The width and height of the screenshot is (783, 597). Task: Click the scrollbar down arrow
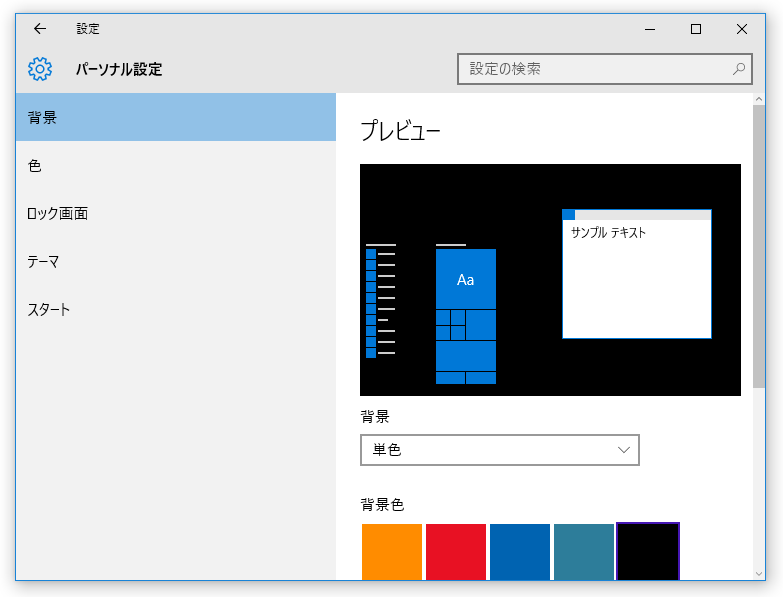tap(759, 574)
